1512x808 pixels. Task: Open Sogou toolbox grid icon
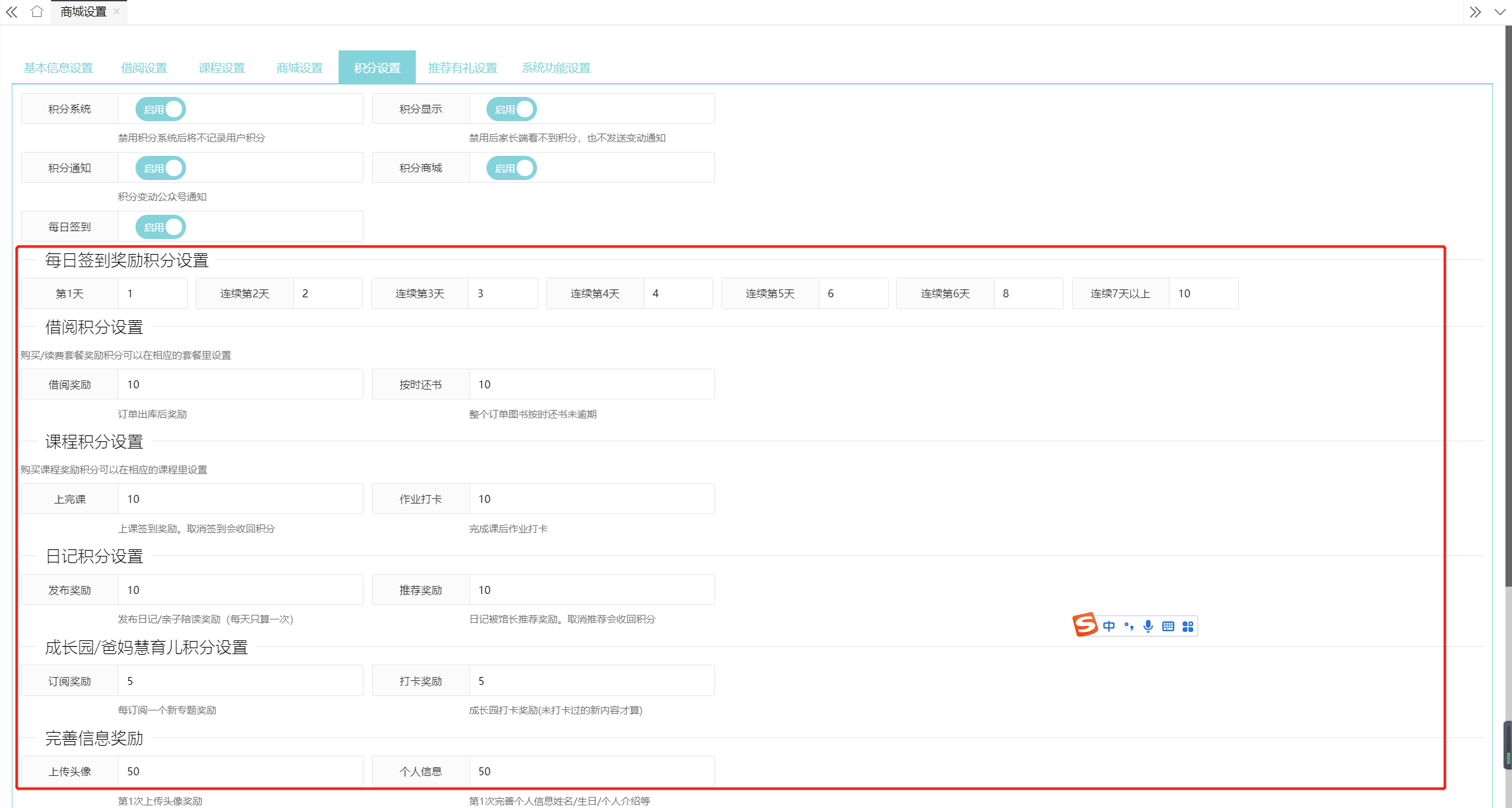(x=1188, y=626)
